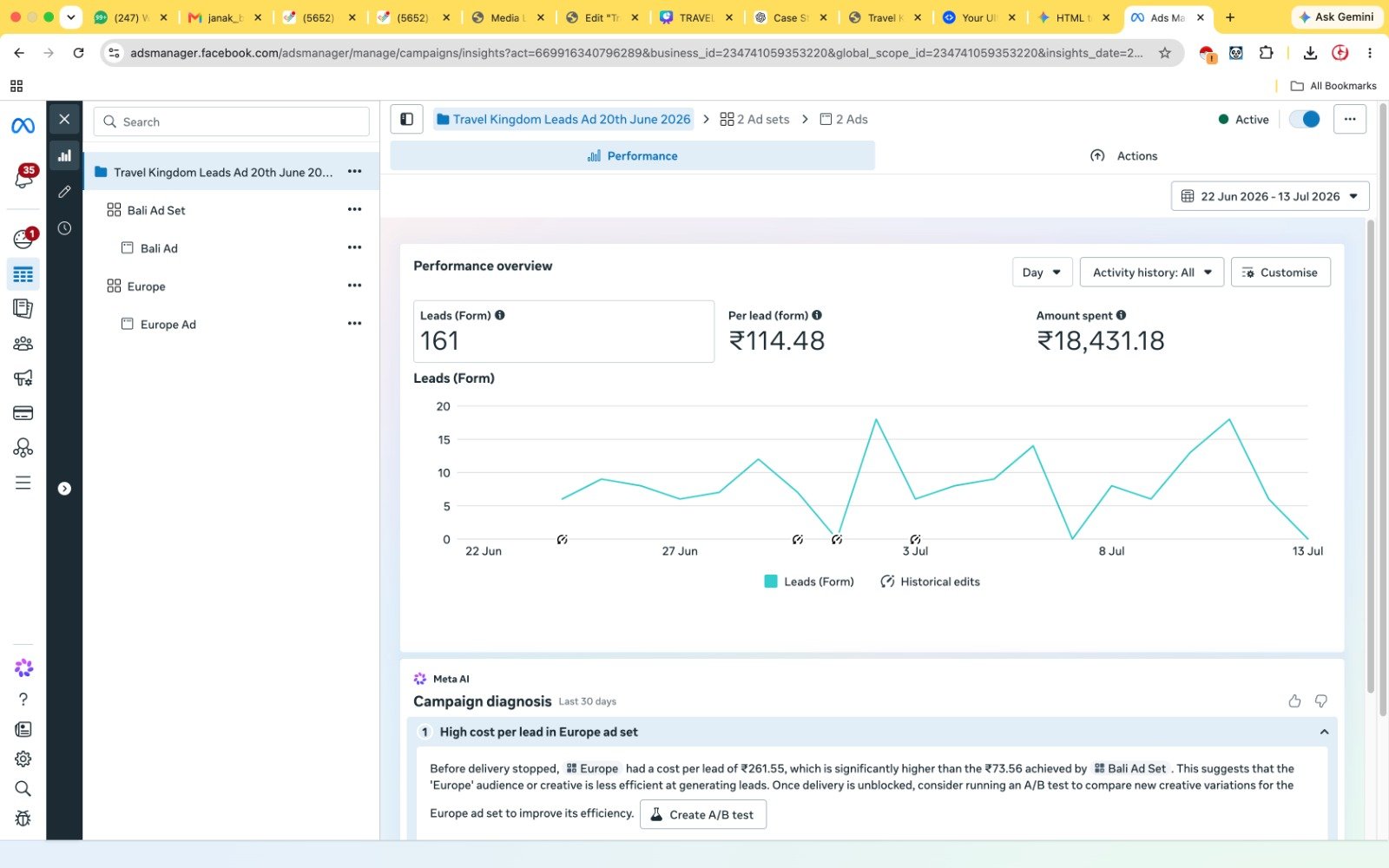
Task: Click the 3 Jul historical edit marker
Action: pos(915,539)
